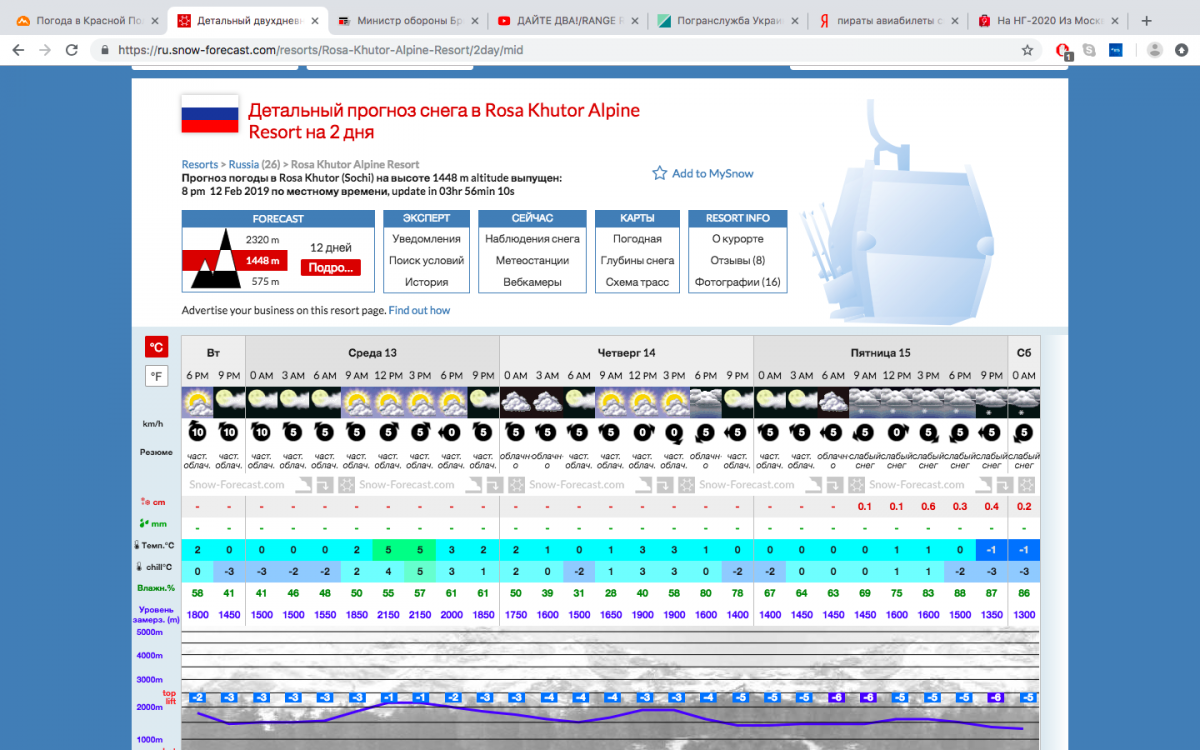The image size is (1200, 750).
Task: Switch to the 'На НГ-2020 Из Моск' tab
Action: (1047, 20)
